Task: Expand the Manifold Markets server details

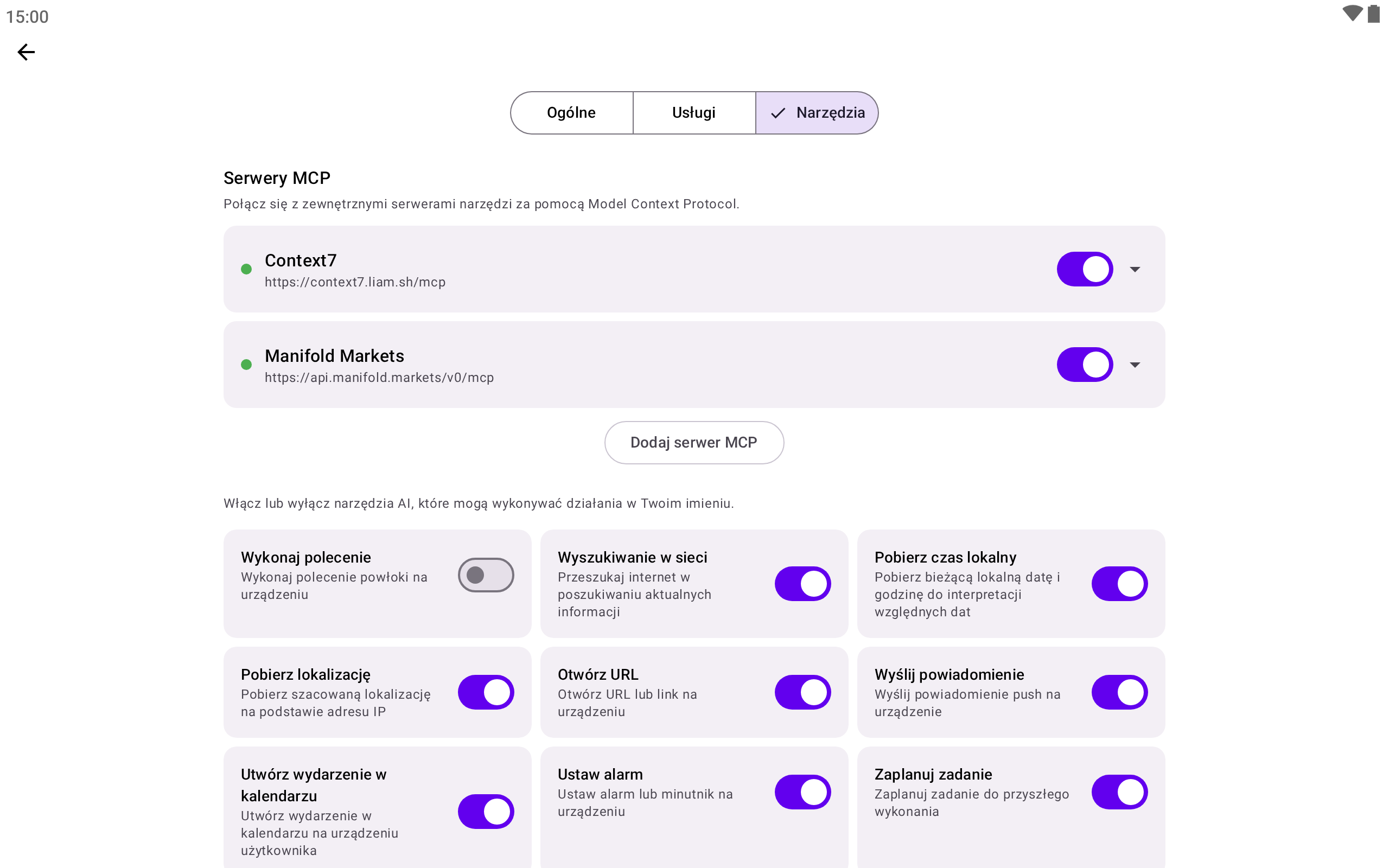Action: [1135, 365]
